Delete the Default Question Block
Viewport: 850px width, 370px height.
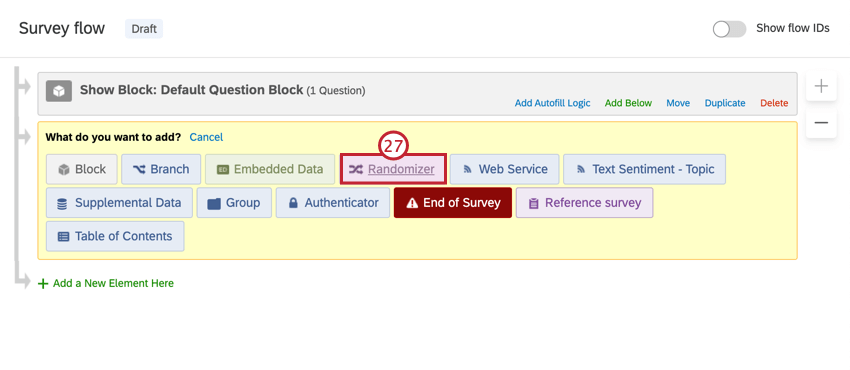tap(774, 103)
